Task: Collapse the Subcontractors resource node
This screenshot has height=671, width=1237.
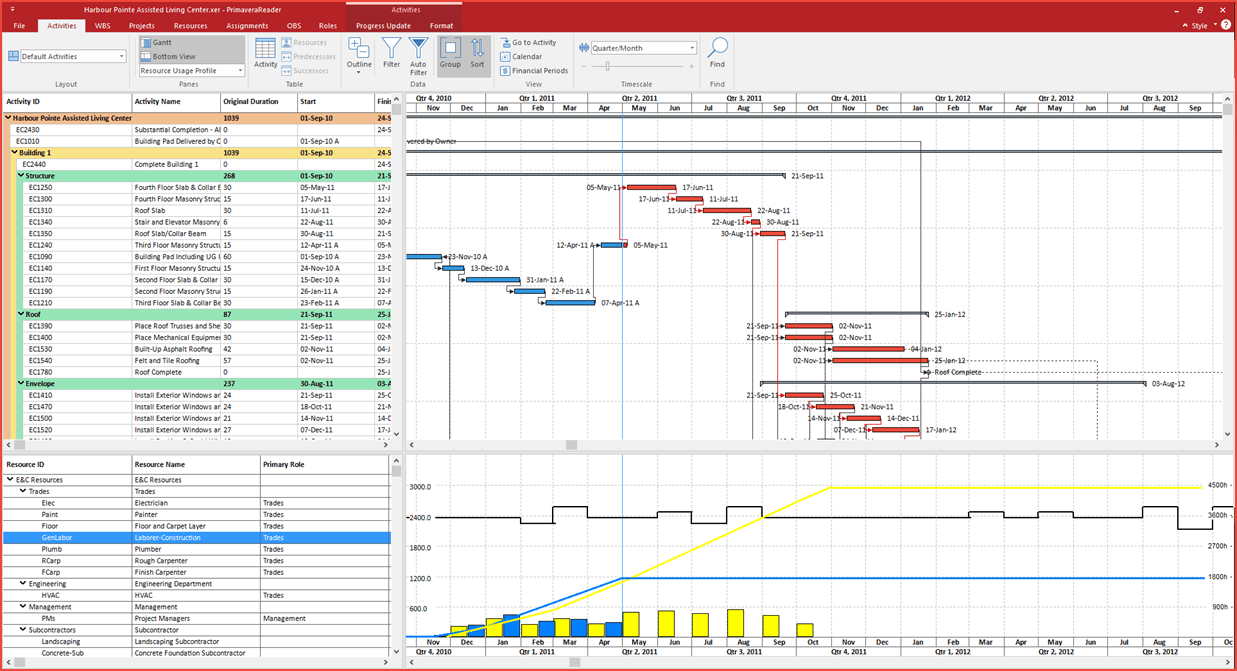Action: tap(22, 630)
